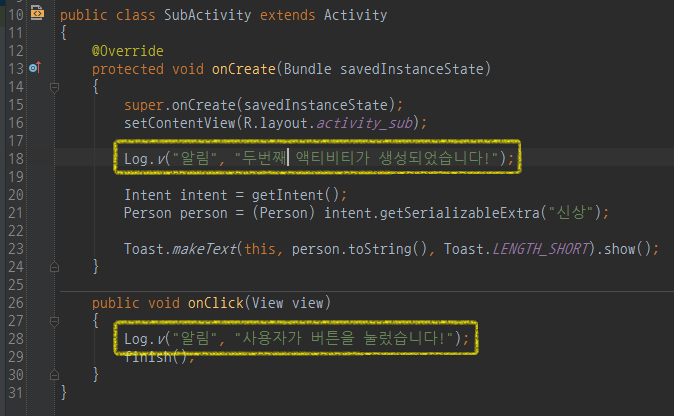The image size is (674, 416).
Task: Click line number 28 in the gutter
Action: coord(16,339)
